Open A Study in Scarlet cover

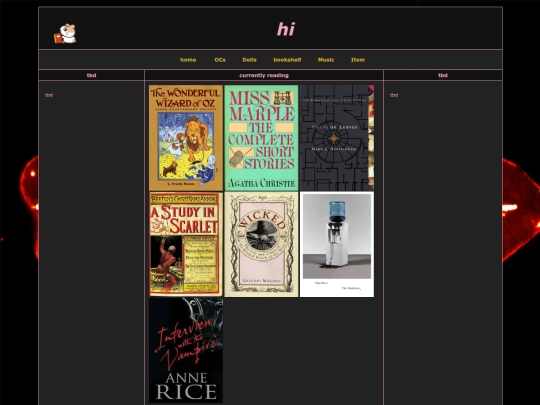pyautogui.click(x=186, y=245)
